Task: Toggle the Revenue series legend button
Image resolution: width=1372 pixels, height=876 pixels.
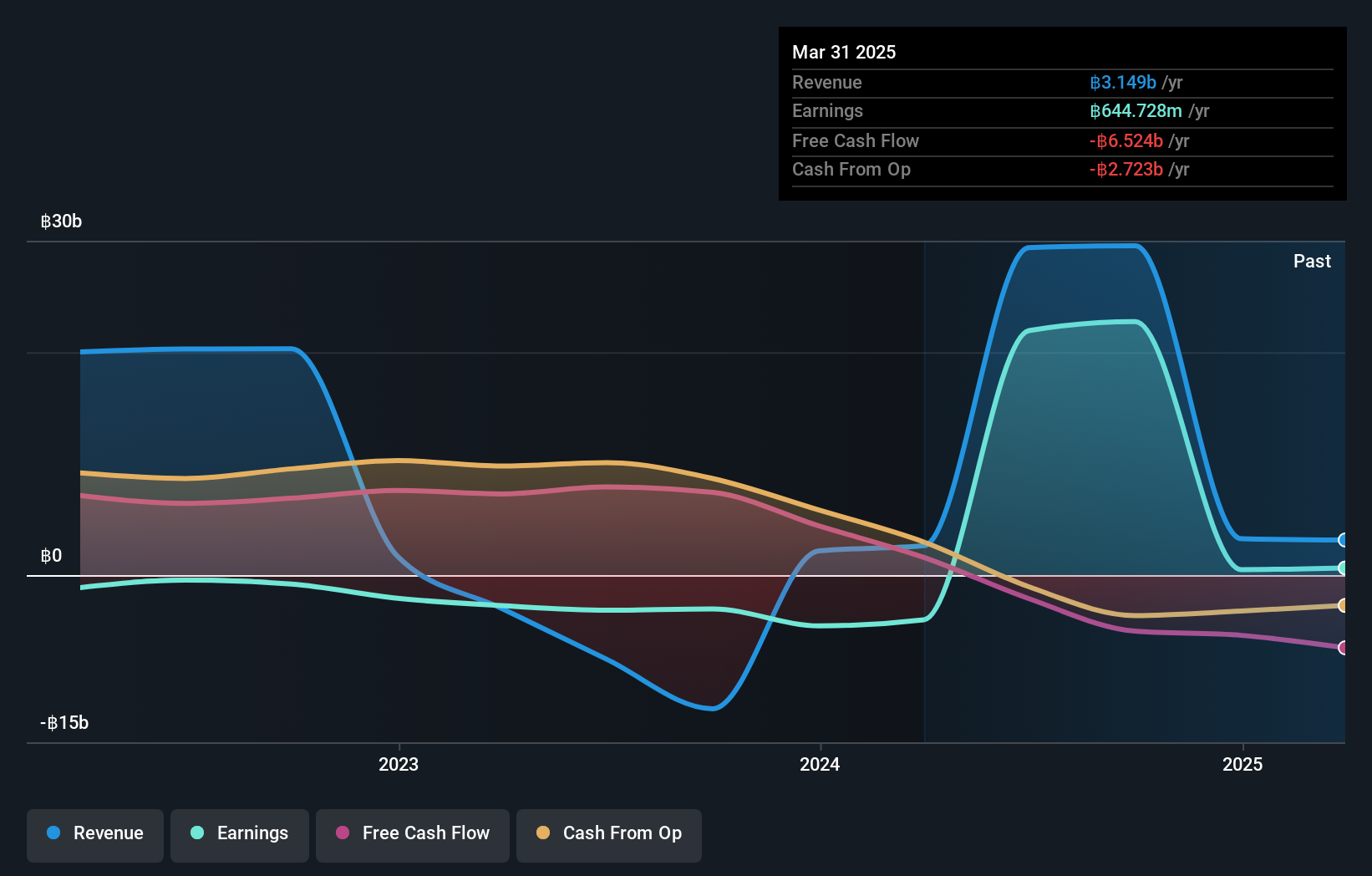Action: pos(95,835)
